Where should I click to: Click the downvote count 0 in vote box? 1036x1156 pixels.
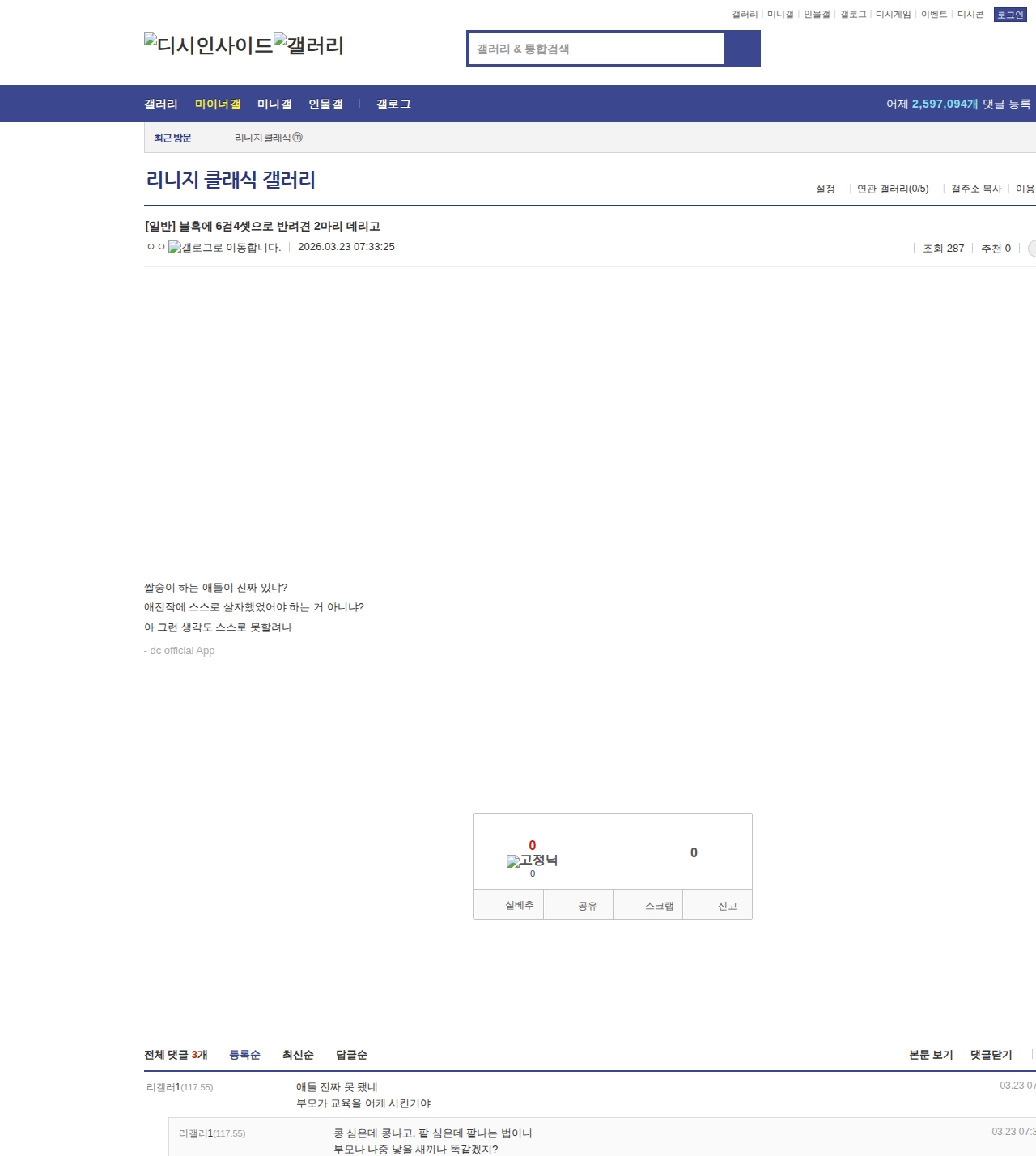click(x=694, y=852)
